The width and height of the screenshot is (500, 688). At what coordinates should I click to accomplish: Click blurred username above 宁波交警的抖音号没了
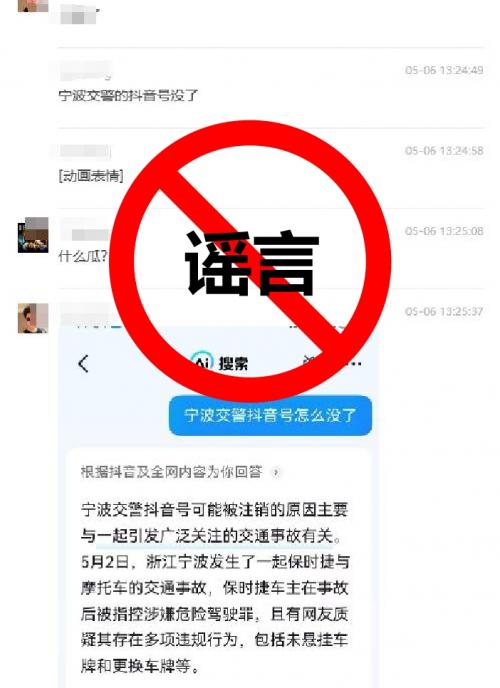85,71
